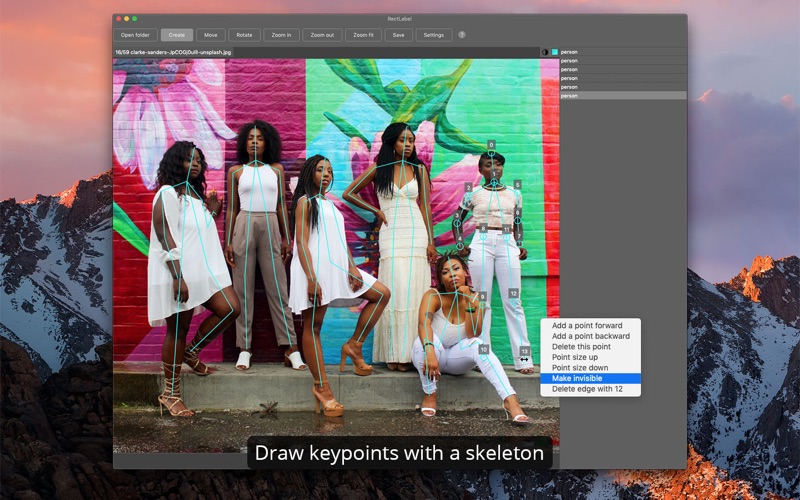
Task: Open the Settings button in toolbar
Action: pos(433,35)
